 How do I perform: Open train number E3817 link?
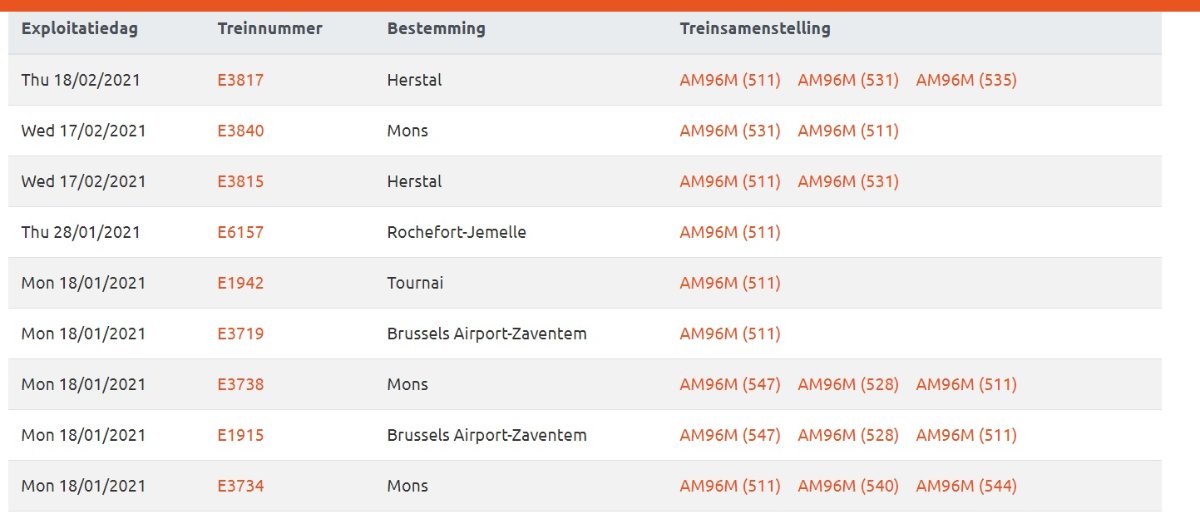pyautogui.click(x=240, y=80)
